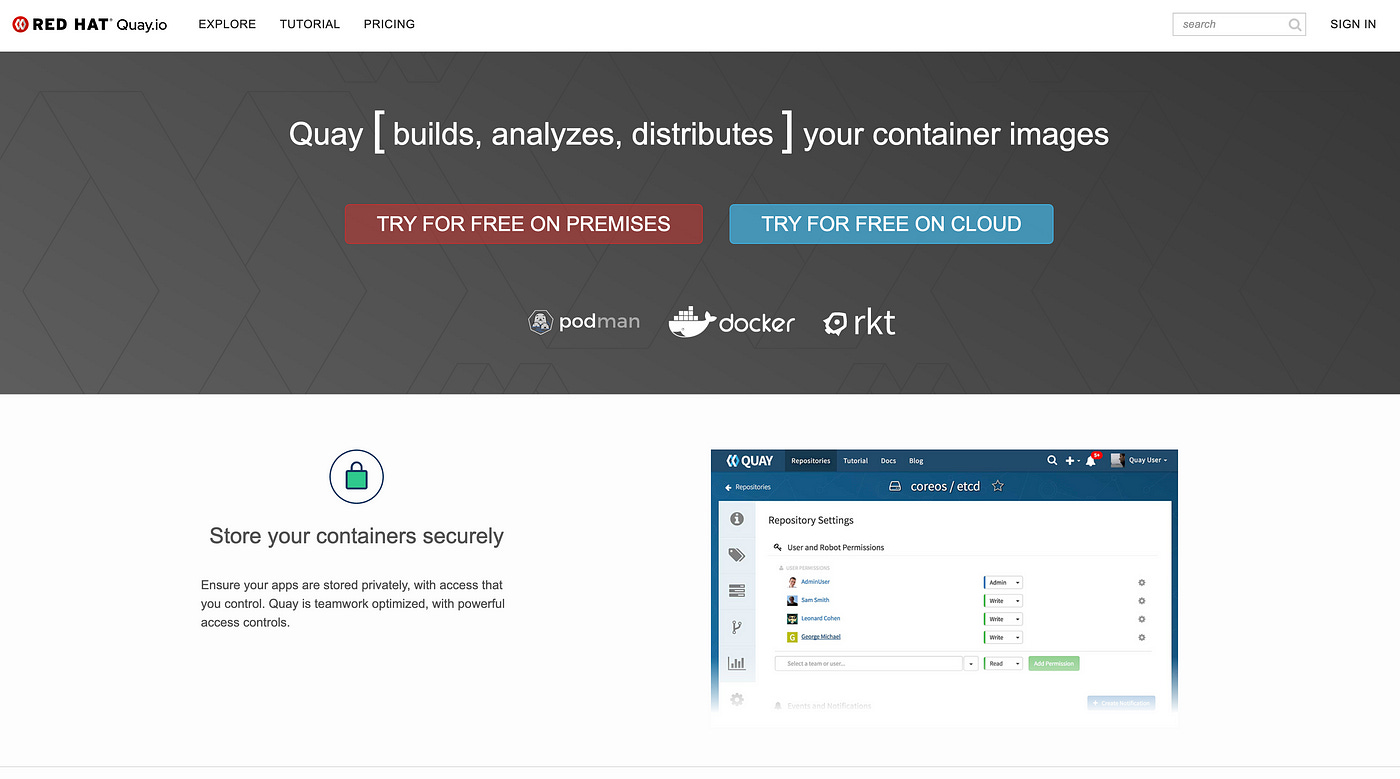Click TRY FOR FREE ON PREMISES button
Screen dimensions: 1400x779
pyautogui.click(x=524, y=224)
